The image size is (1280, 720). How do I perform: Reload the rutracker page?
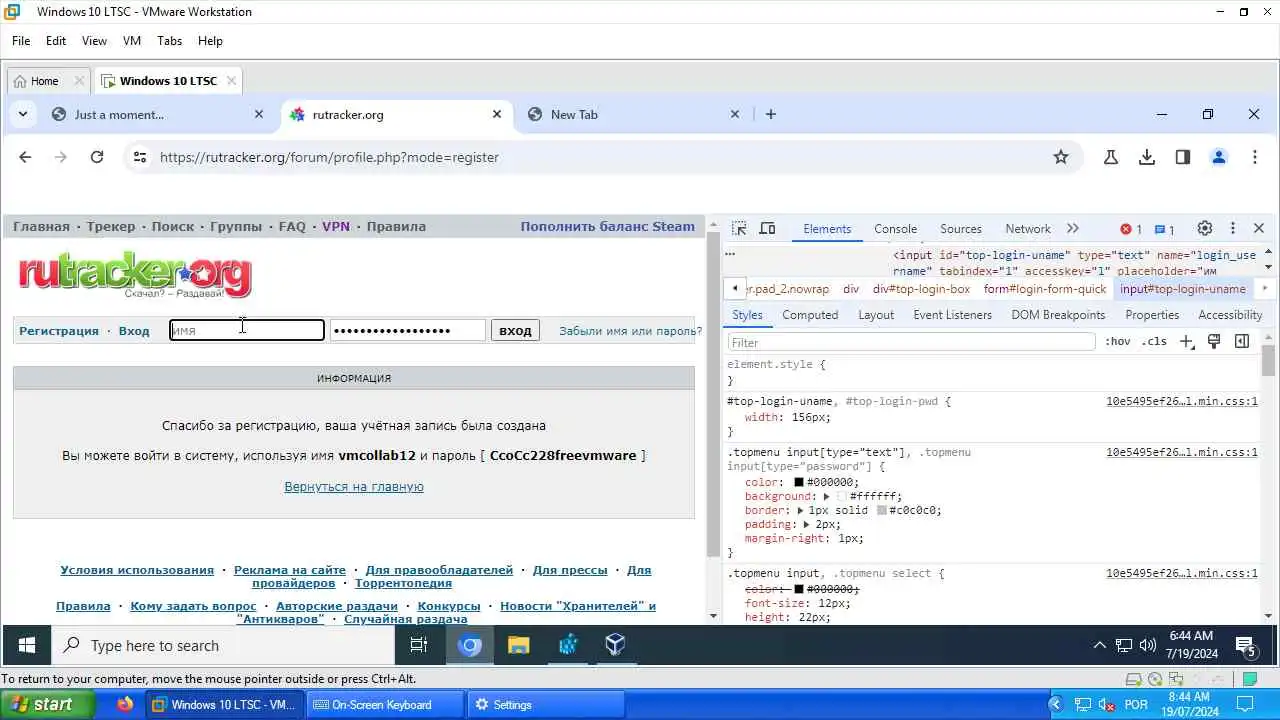pyautogui.click(x=97, y=157)
